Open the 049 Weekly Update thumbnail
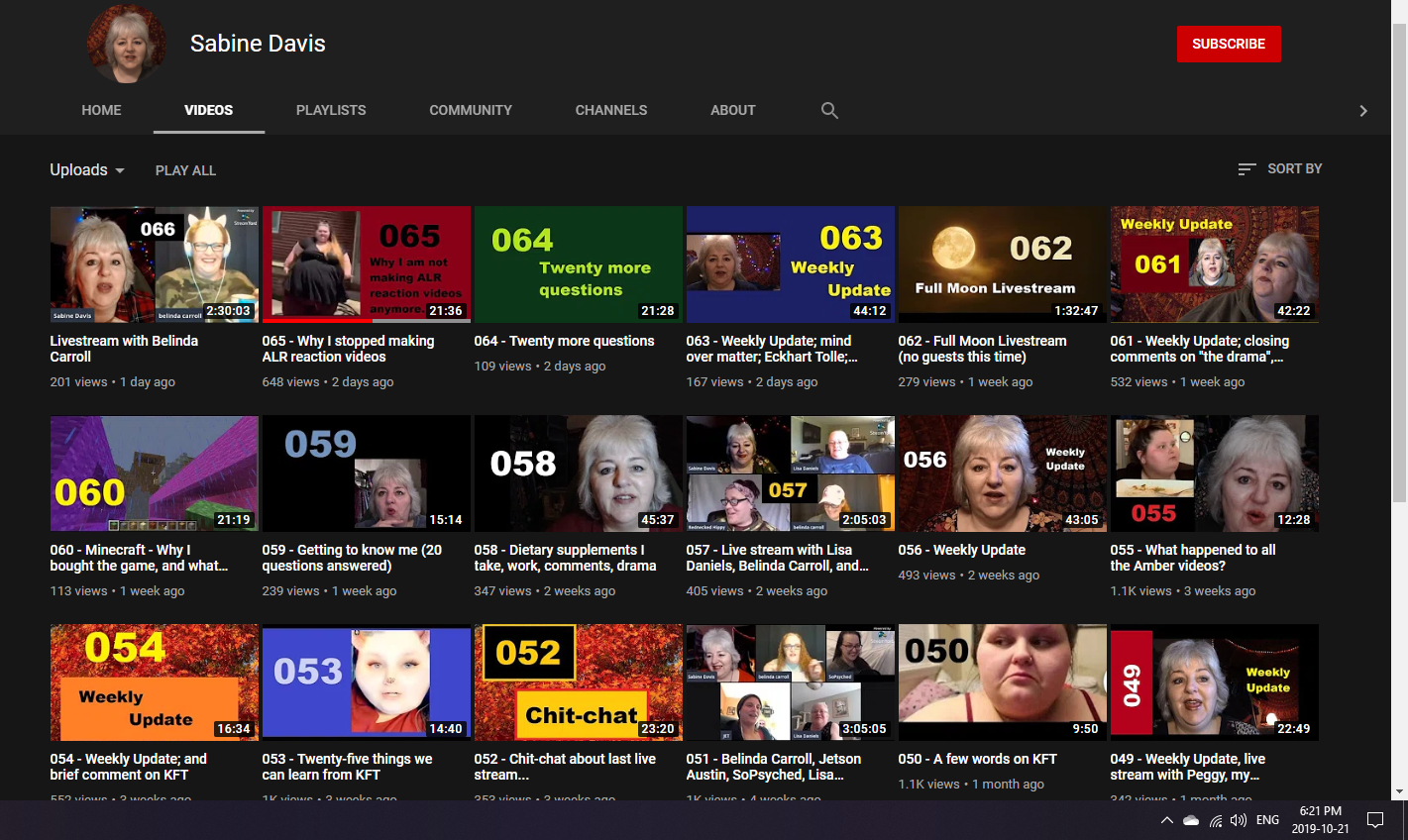 pos(1214,682)
